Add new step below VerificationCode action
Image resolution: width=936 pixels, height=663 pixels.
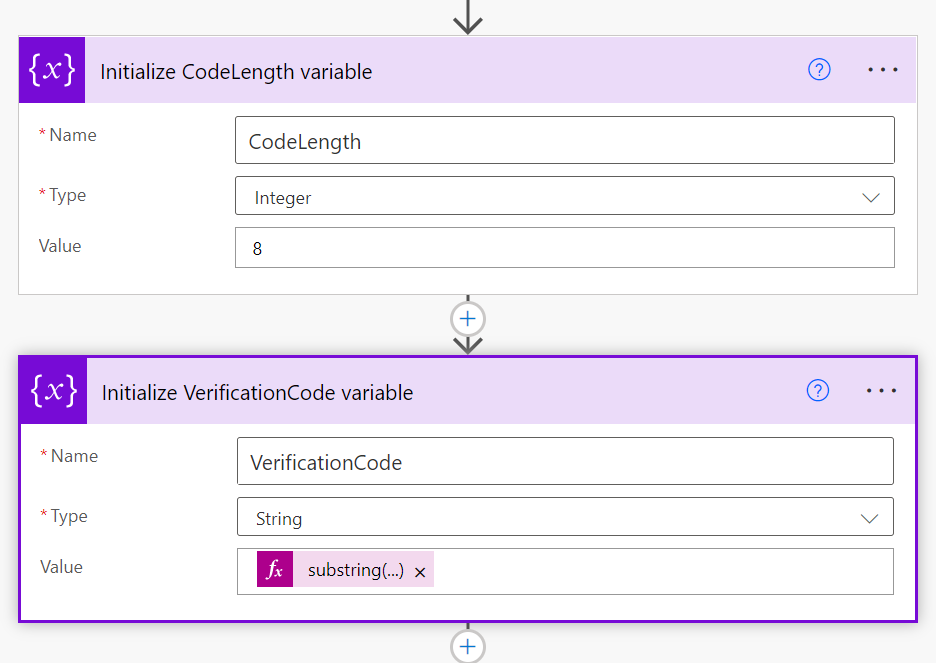pos(467,646)
